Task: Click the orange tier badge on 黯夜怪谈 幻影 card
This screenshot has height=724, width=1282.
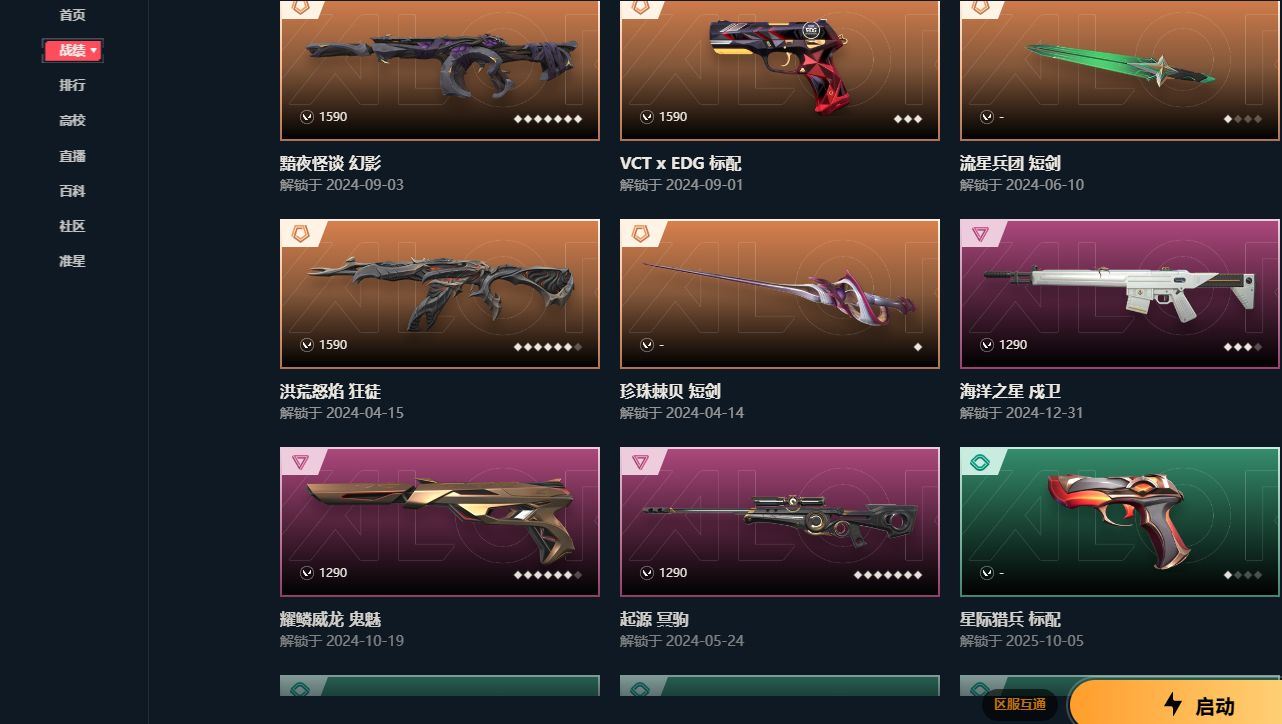Action: [x=300, y=7]
